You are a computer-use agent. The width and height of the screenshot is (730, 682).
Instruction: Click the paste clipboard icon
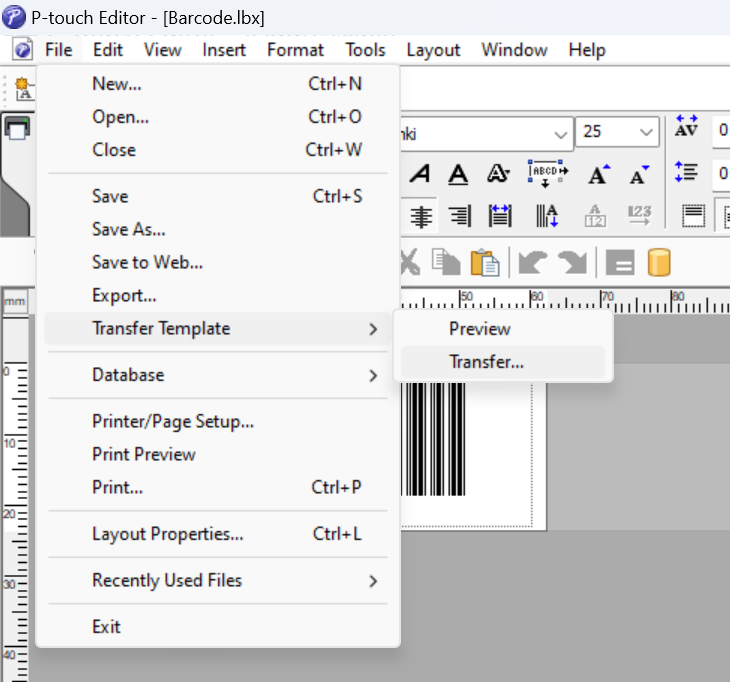pos(485,263)
